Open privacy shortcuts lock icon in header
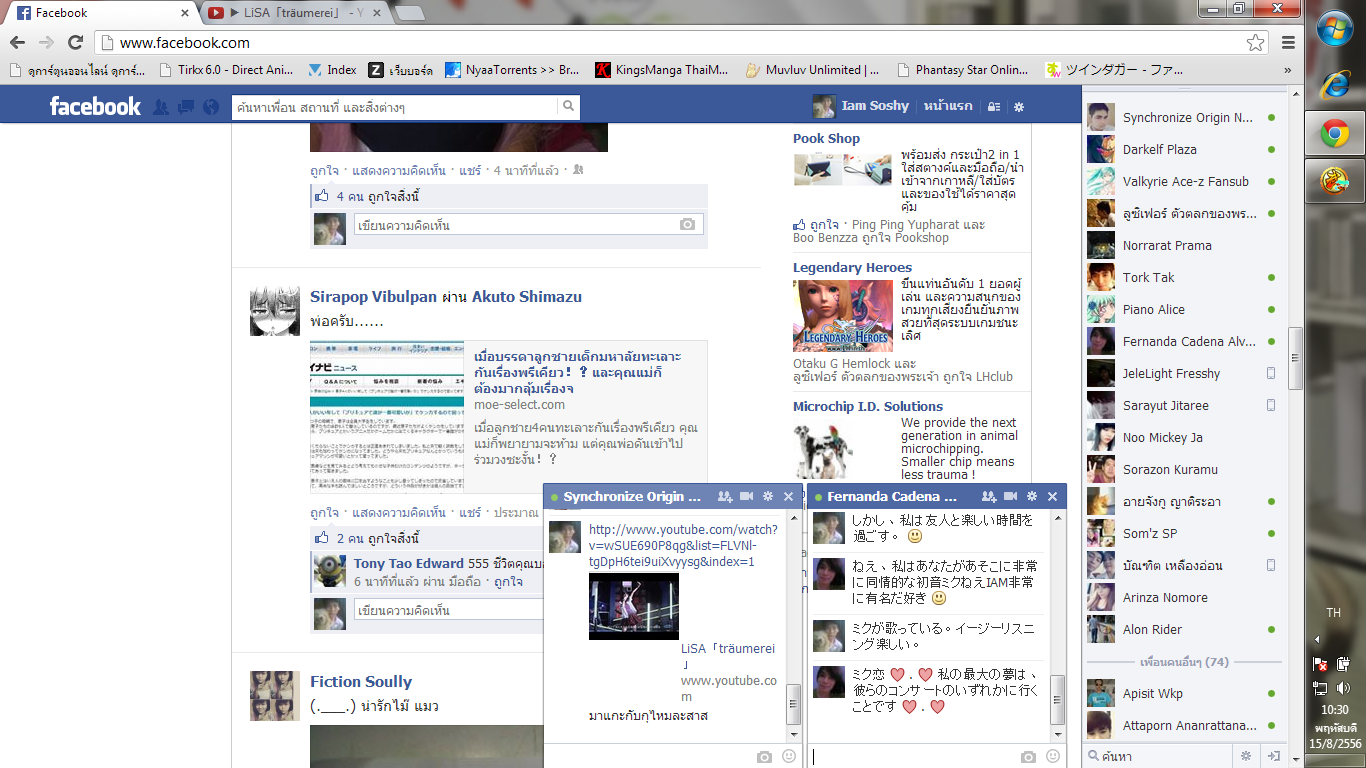The width and height of the screenshot is (1366, 768). pyautogui.click(x=993, y=106)
